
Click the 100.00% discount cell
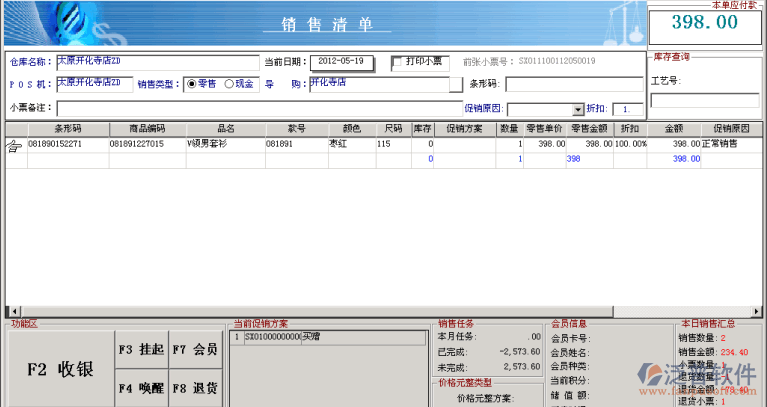(x=631, y=144)
